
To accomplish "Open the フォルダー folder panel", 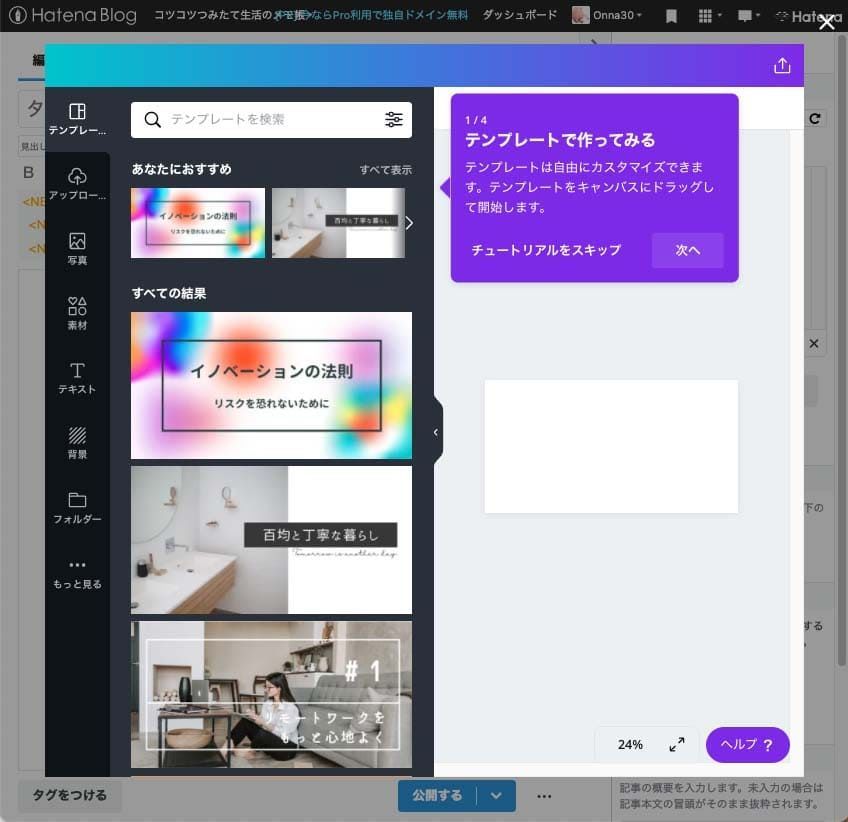I will click(77, 508).
